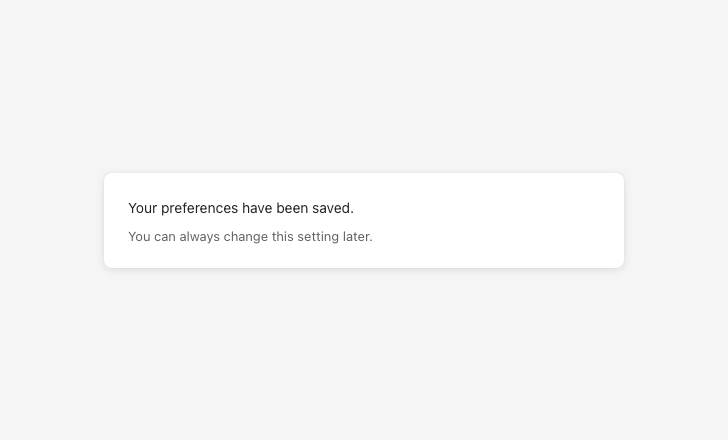The width and height of the screenshot is (728, 440).
Task: Click the word "setting" in the hint
Action: click(319, 237)
